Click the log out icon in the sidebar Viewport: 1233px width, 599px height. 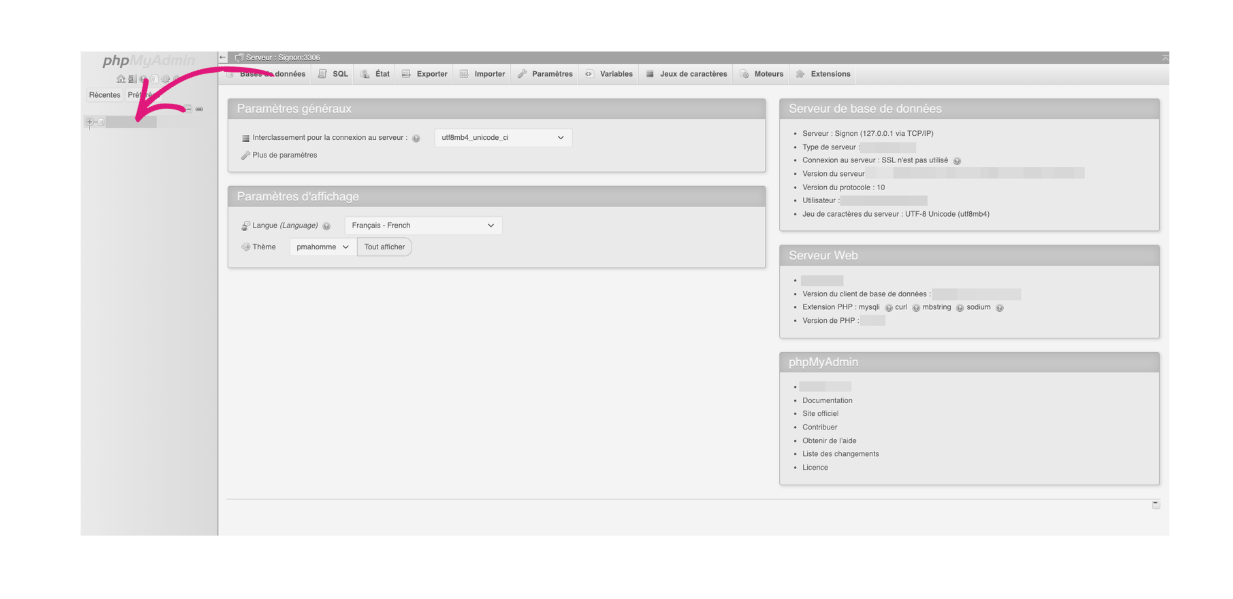[x=131, y=79]
